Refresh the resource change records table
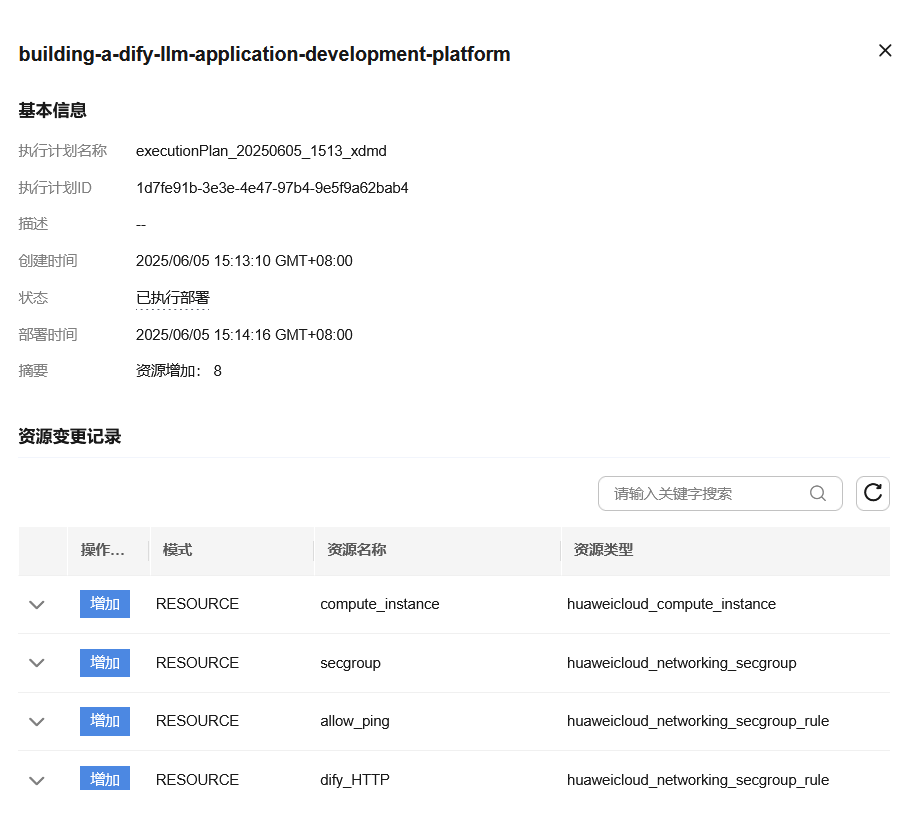Viewport: 906px width, 821px height. pos(872,493)
